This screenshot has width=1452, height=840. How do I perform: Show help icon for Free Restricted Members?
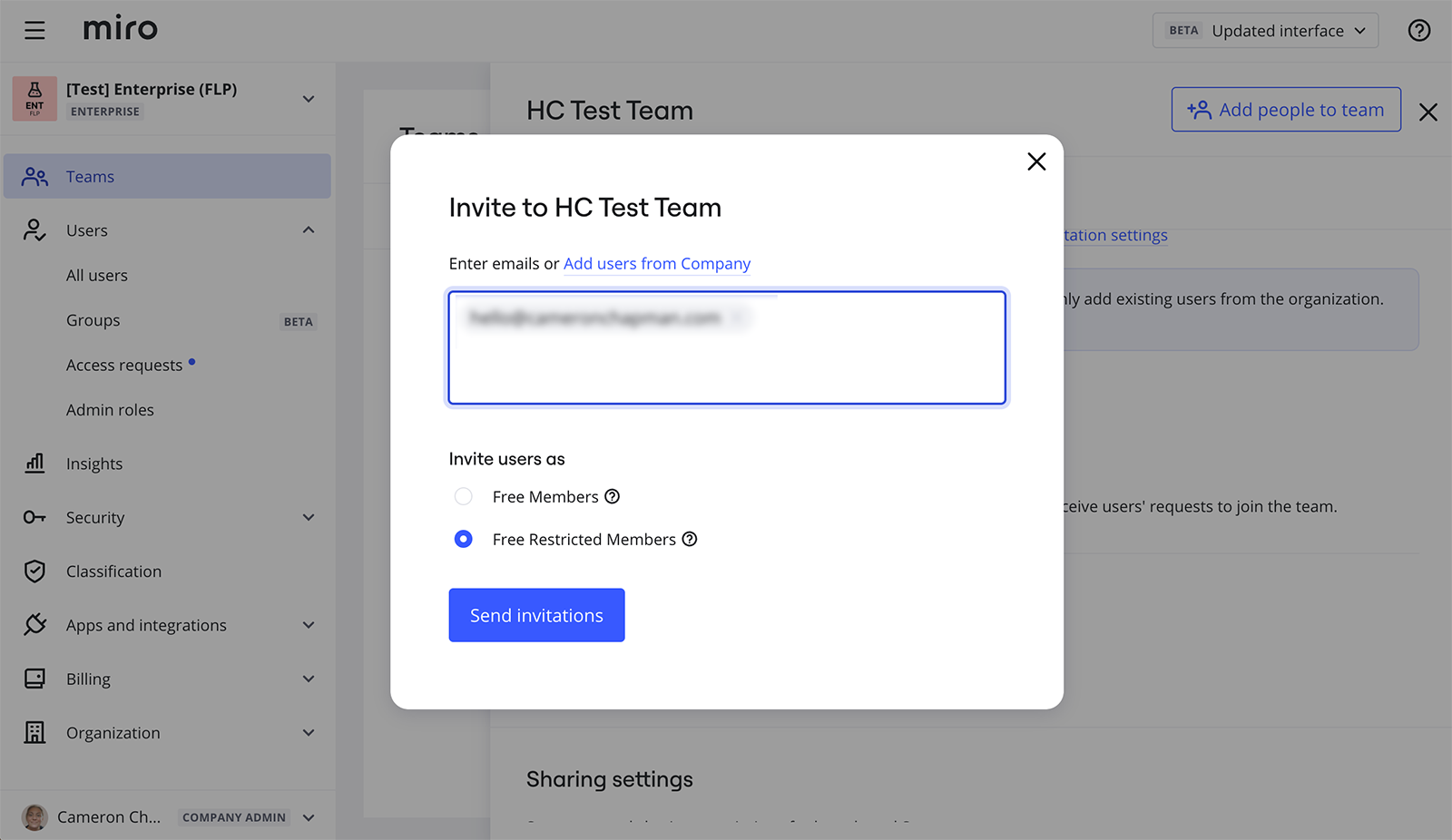pos(690,539)
